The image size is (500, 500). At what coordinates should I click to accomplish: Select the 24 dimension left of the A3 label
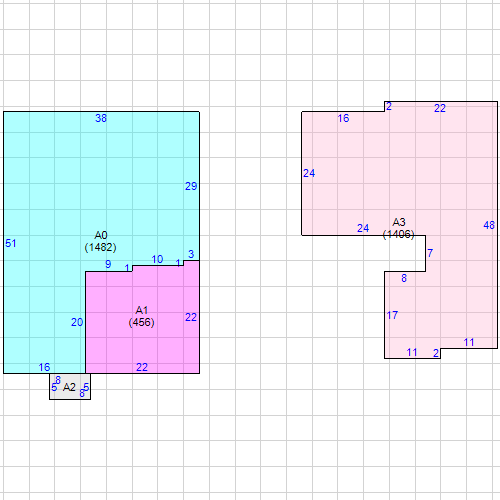[x=363, y=228]
